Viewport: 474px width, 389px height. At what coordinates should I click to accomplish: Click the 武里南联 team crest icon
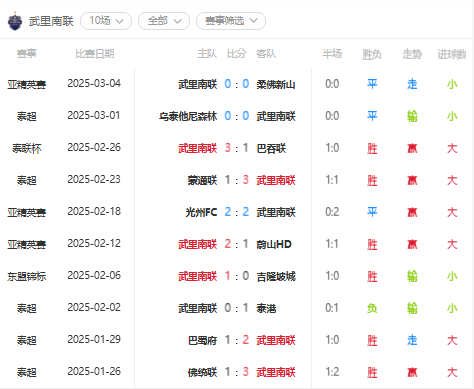(x=15, y=21)
